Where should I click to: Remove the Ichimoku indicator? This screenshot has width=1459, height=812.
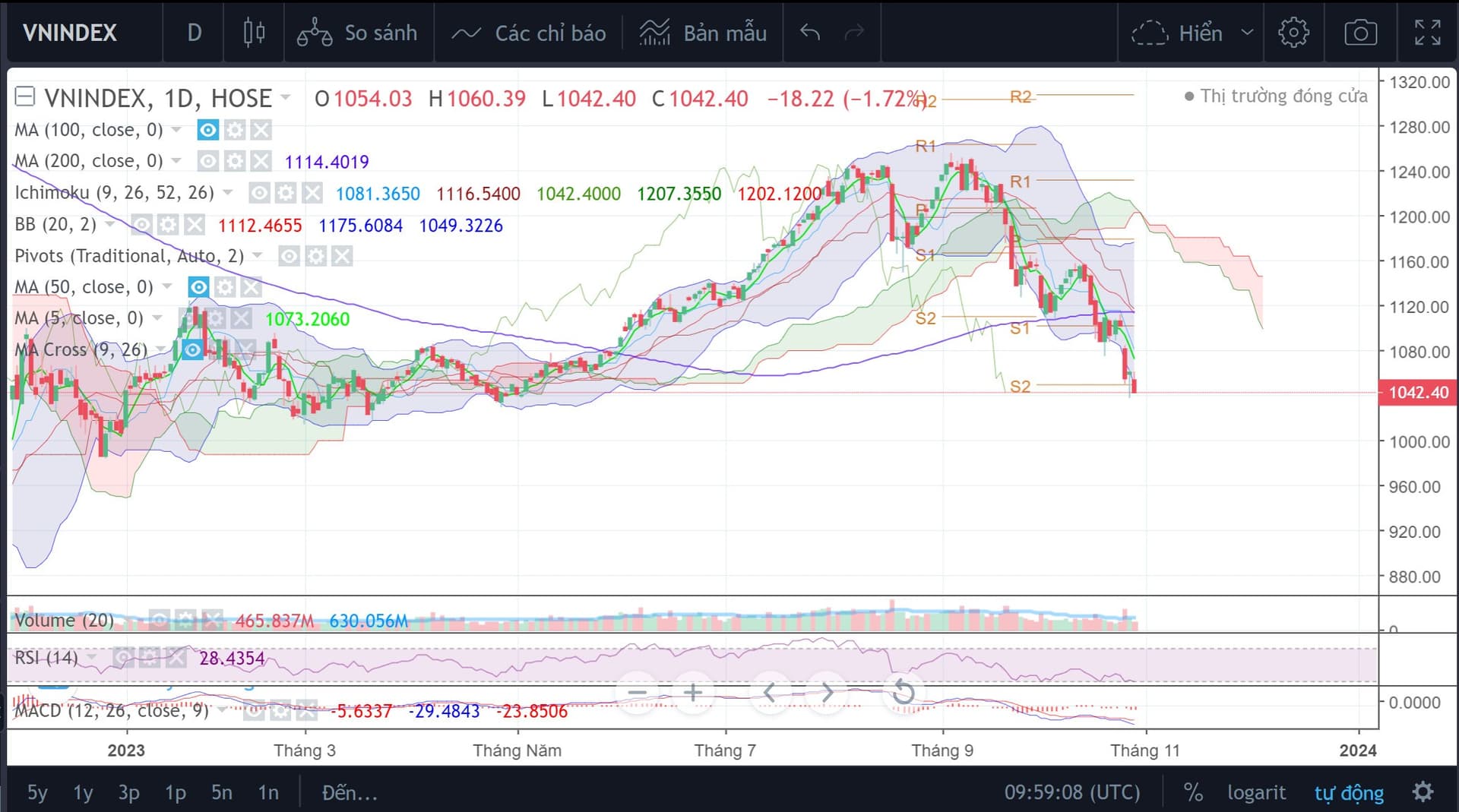coord(312,193)
